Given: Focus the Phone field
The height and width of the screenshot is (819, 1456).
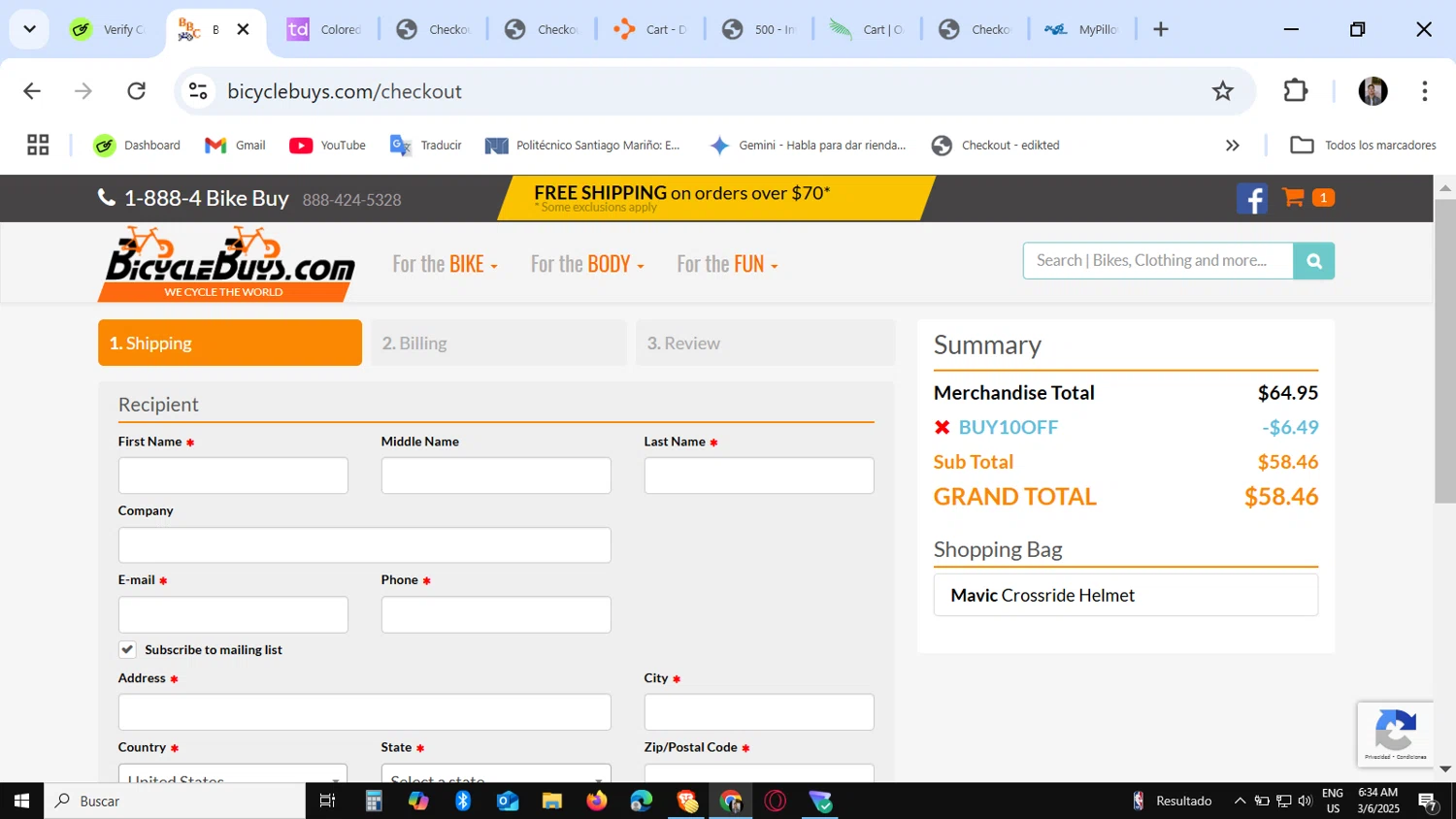Looking at the screenshot, I should (496, 614).
